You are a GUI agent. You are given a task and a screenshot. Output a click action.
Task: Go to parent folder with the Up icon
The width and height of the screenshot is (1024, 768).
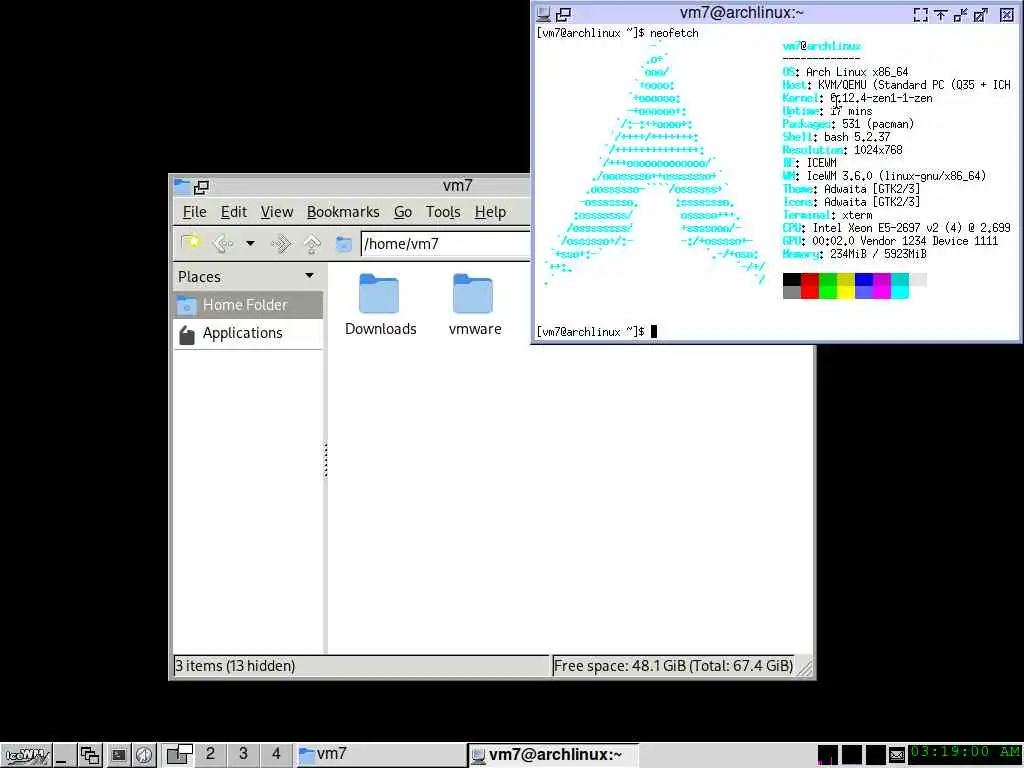click(312, 244)
